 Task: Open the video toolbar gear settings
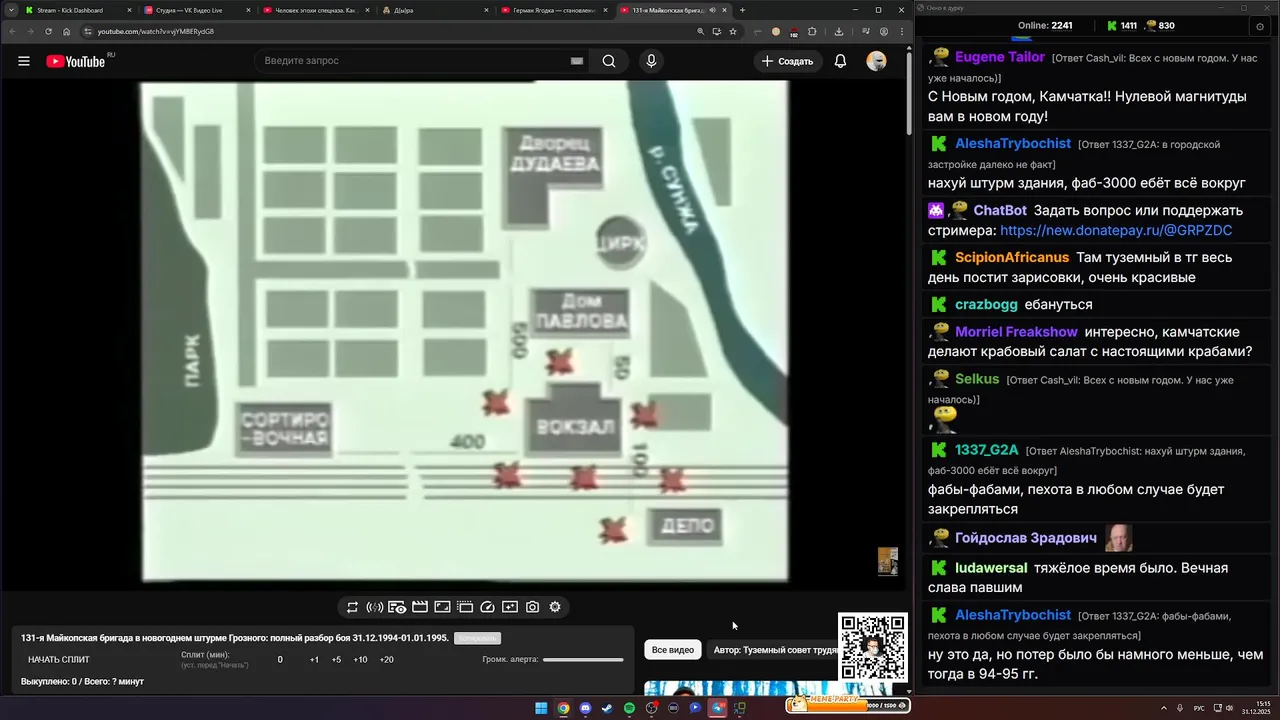coord(555,607)
